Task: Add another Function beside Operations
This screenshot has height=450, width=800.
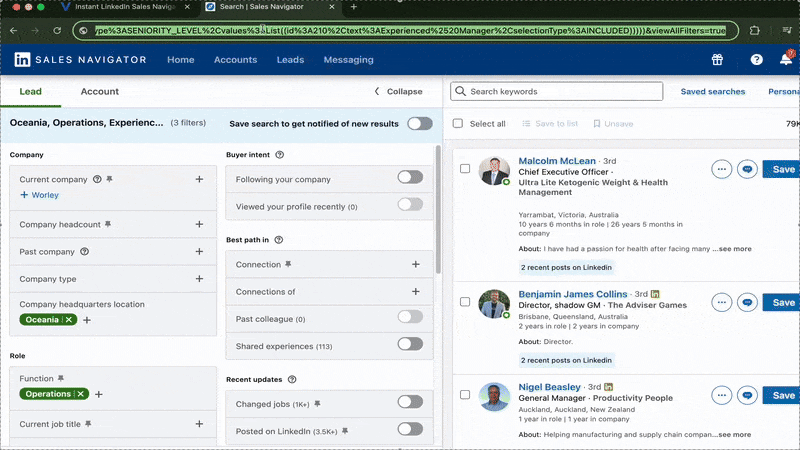Action: [x=98, y=394]
